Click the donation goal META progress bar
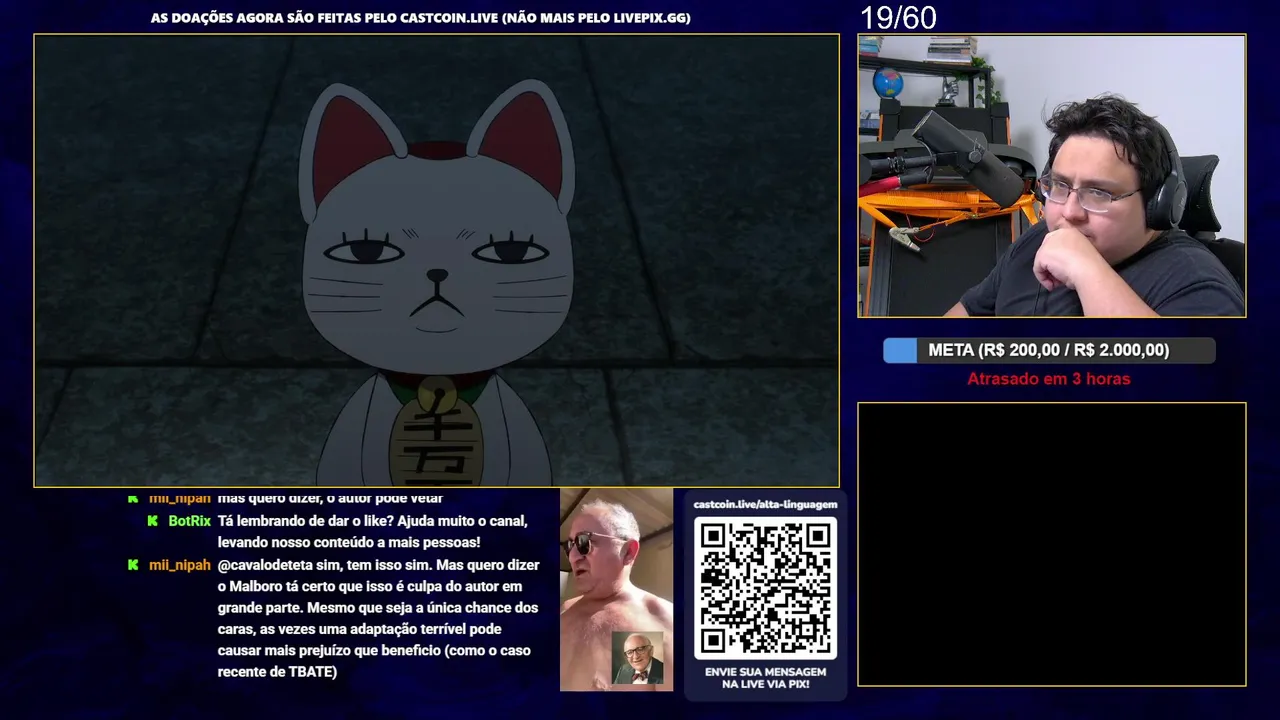This screenshot has height=720, width=1280. [1049, 350]
